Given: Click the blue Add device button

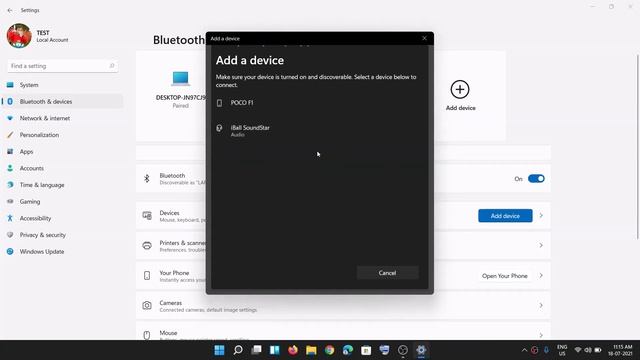Looking at the screenshot, I should coord(505,216).
